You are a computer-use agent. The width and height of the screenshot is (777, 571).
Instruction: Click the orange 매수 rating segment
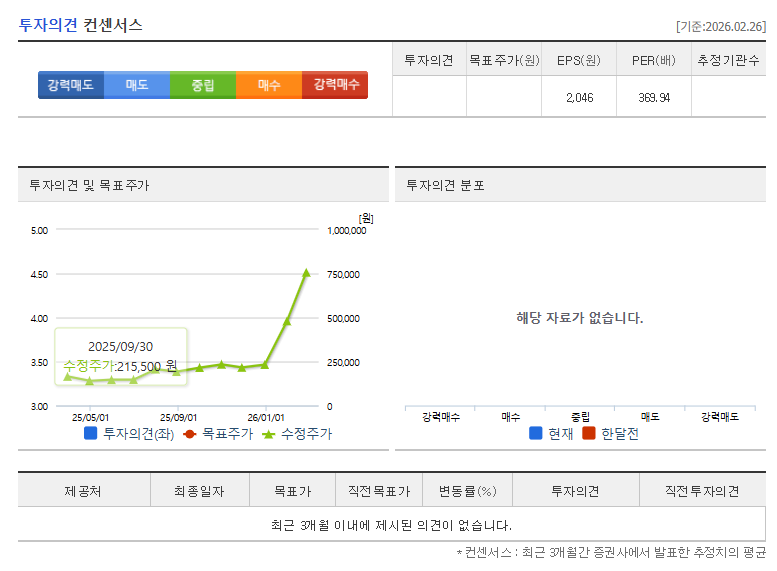point(269,85)
